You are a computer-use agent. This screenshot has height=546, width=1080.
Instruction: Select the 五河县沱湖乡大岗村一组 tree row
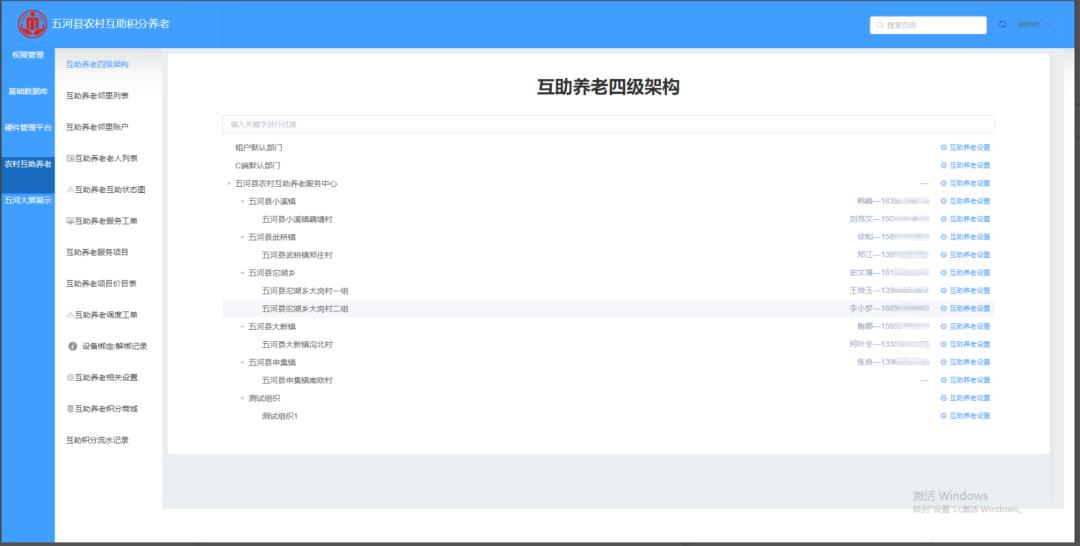608,291
